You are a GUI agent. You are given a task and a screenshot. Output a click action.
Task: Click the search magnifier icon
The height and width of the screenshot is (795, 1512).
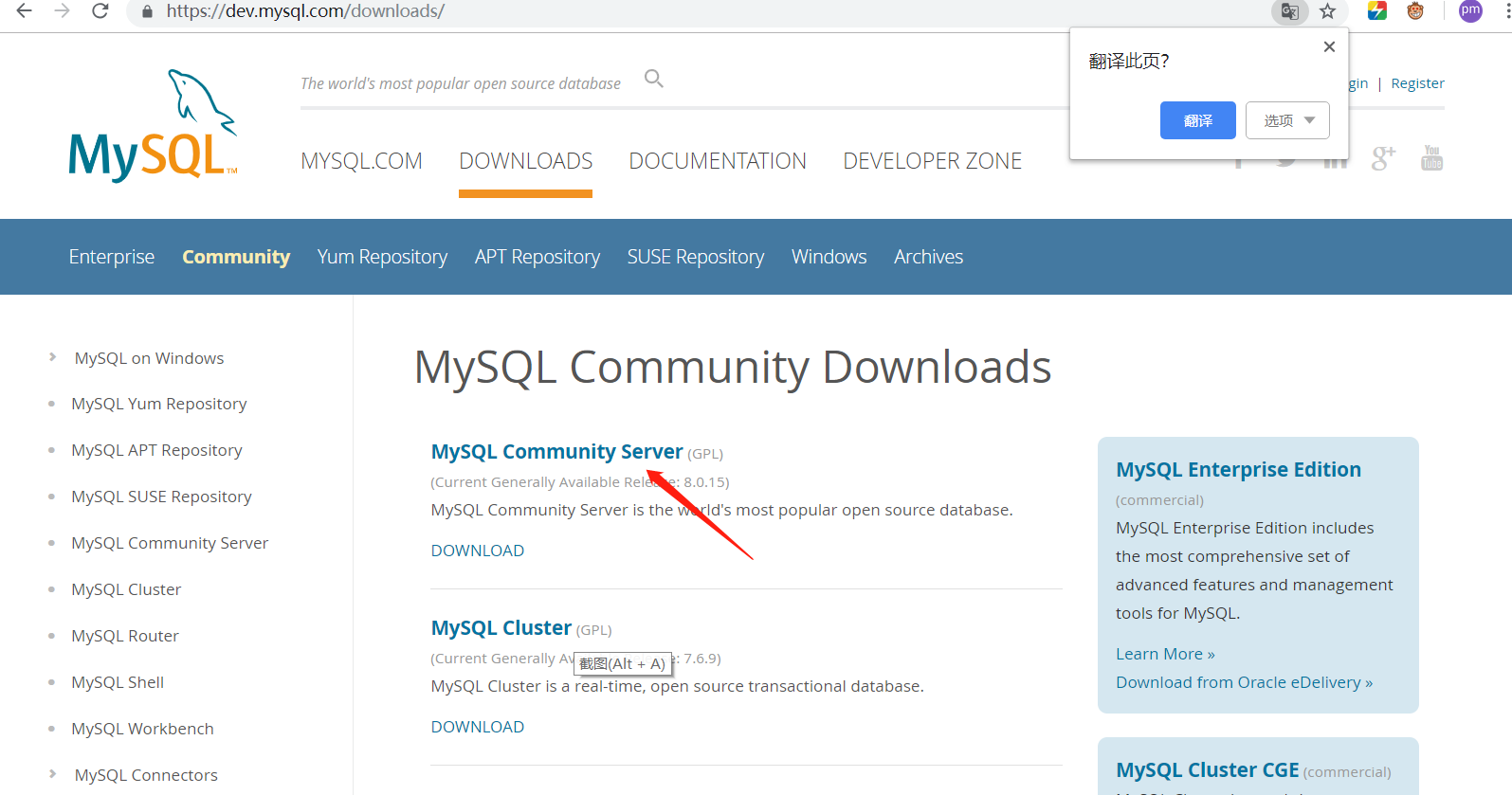click(x=654, y=79)
